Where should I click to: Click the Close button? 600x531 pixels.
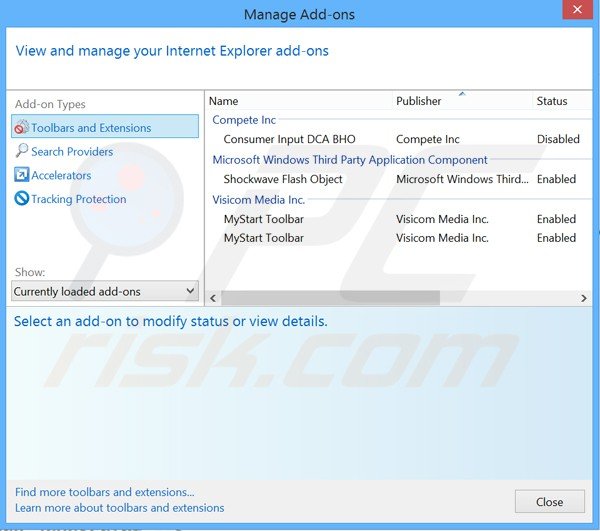549,502
